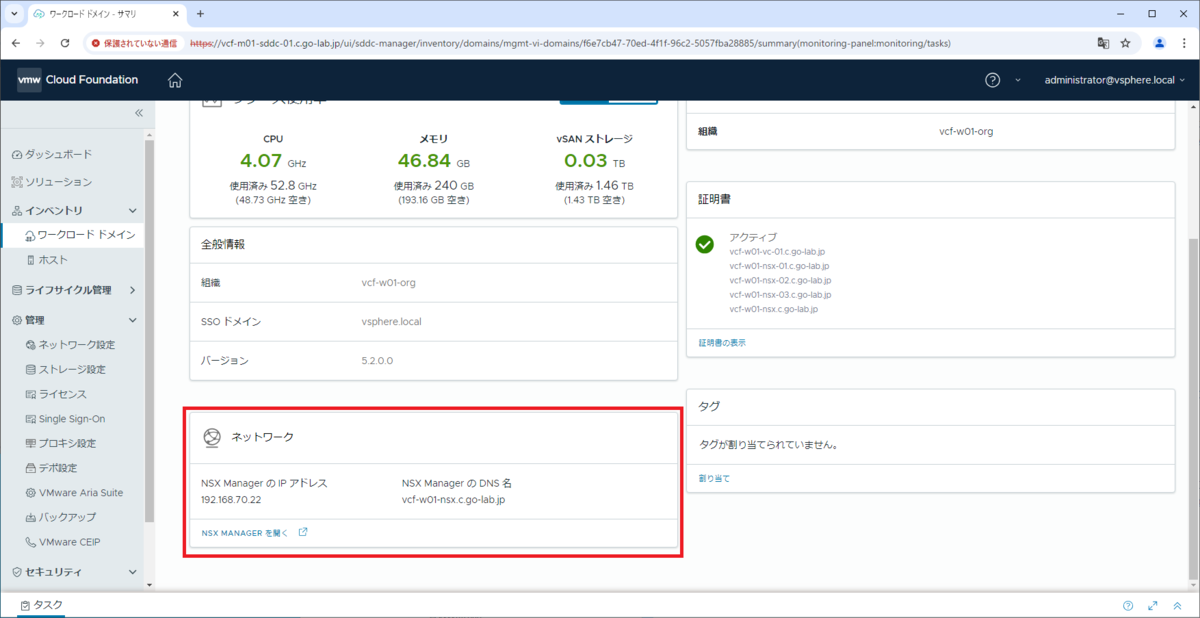Open the tab search dropdown arrow
This screenshot has height=618, width=1200.
coord(13,14)
